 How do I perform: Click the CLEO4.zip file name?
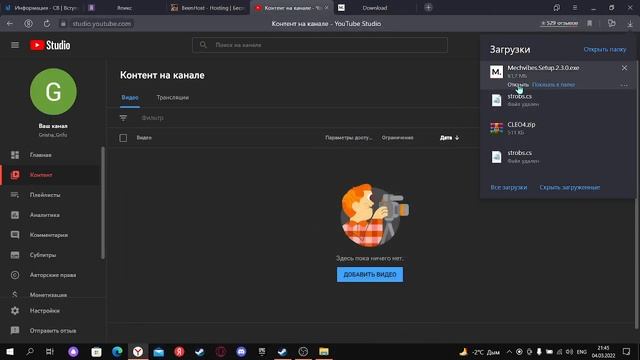coord(521,124)
